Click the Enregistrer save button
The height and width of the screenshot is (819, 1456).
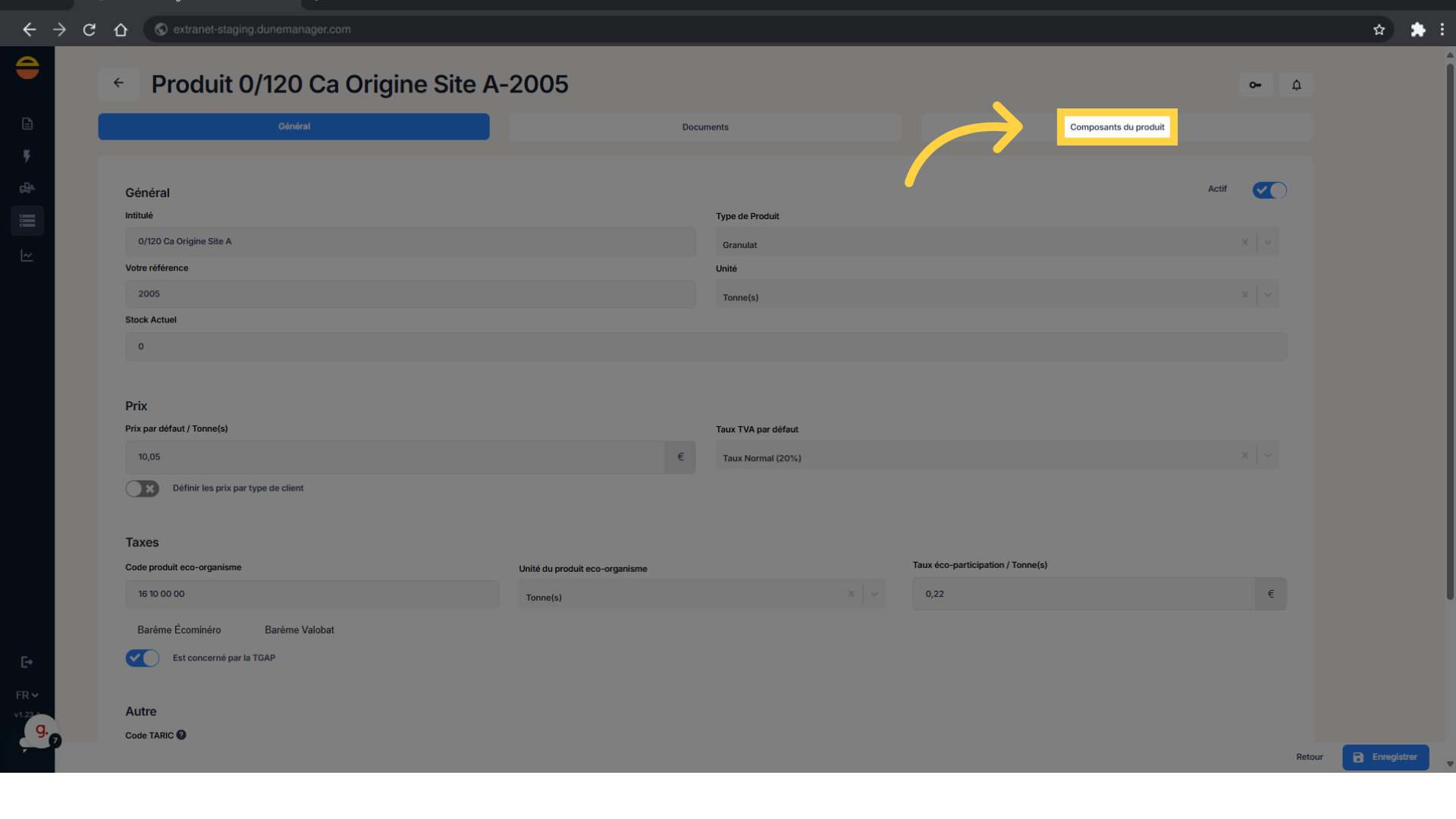(x=1385, y=757)
